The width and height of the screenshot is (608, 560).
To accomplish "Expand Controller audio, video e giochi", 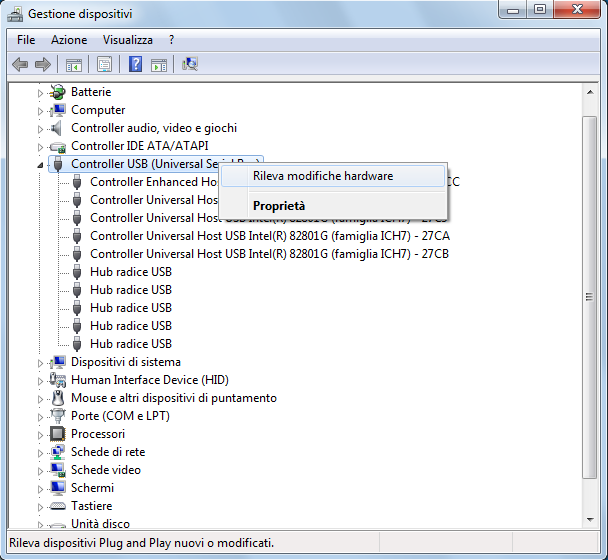I will (x=40, y=129).
